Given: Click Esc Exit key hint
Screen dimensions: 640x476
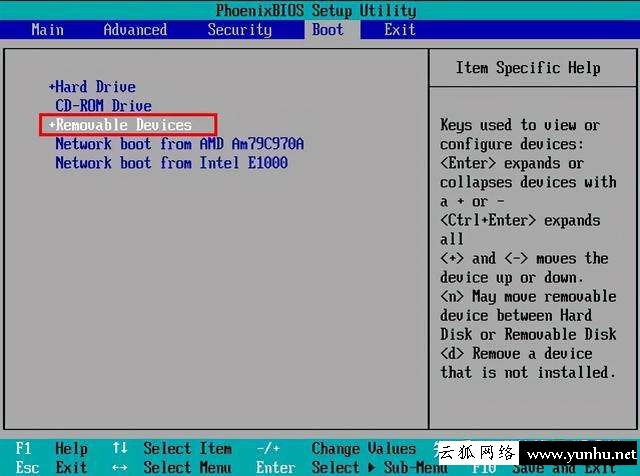Looking at the screenshot, I should [x=51, y=467].
